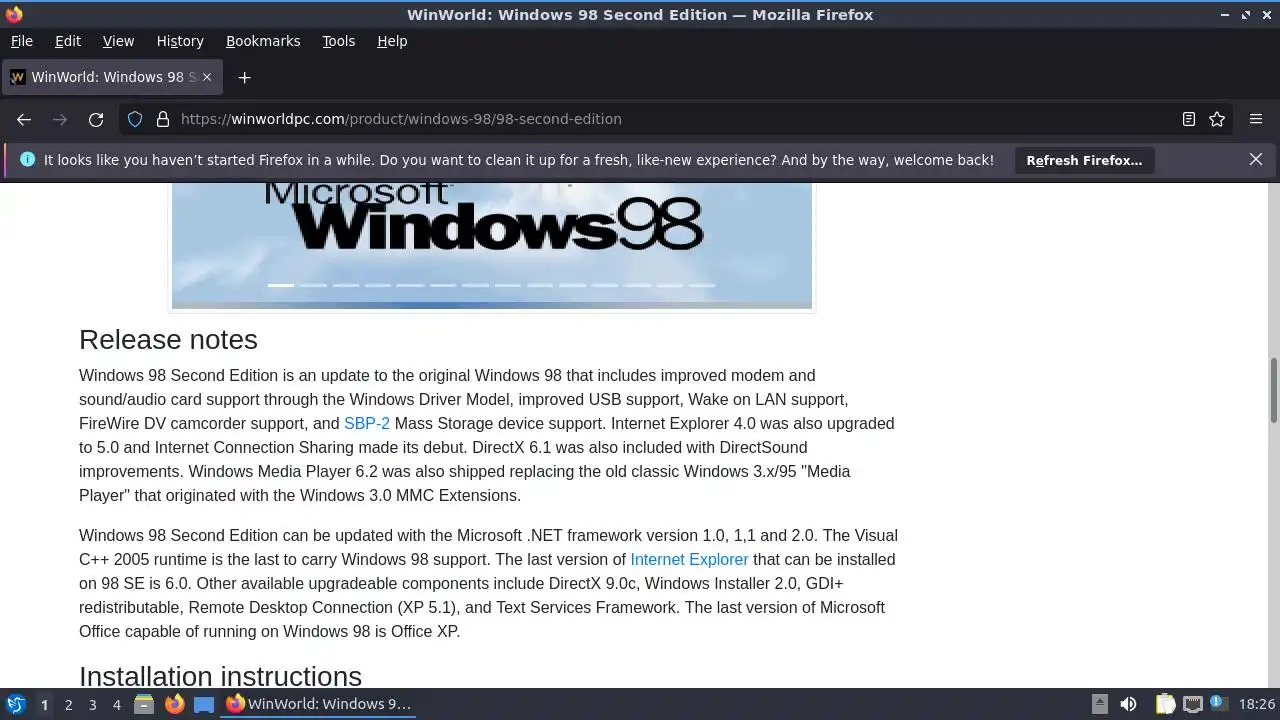Open the Help menu

[x=392, y=41]
